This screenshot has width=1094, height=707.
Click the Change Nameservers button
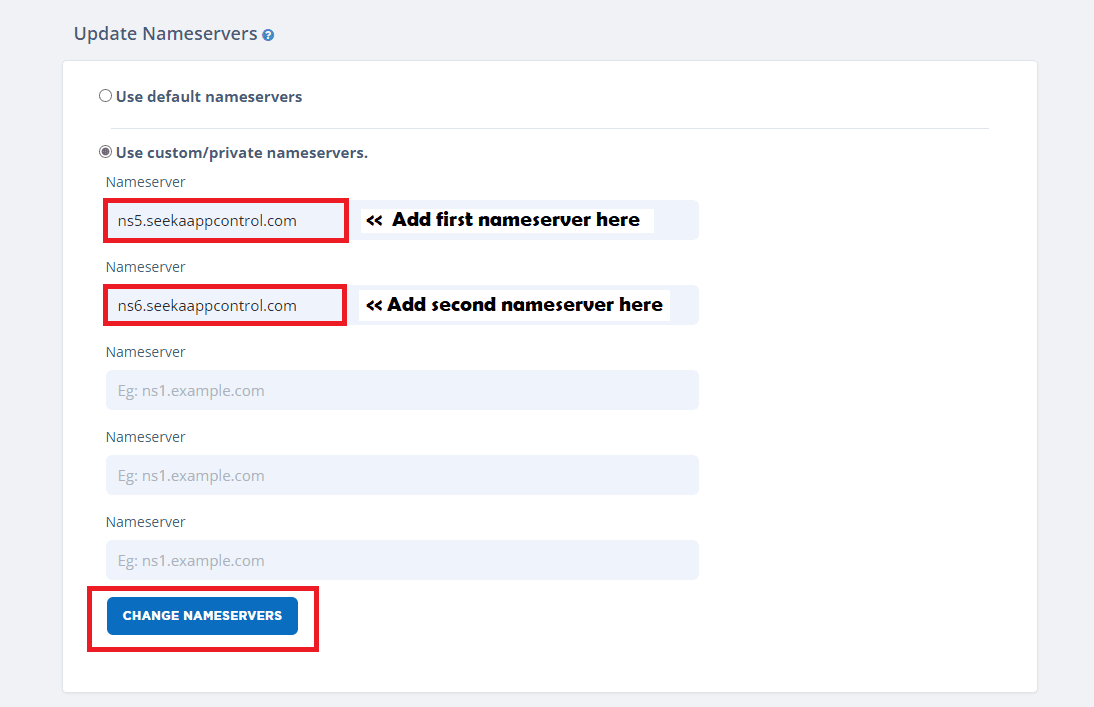click(x=202, y=616)
